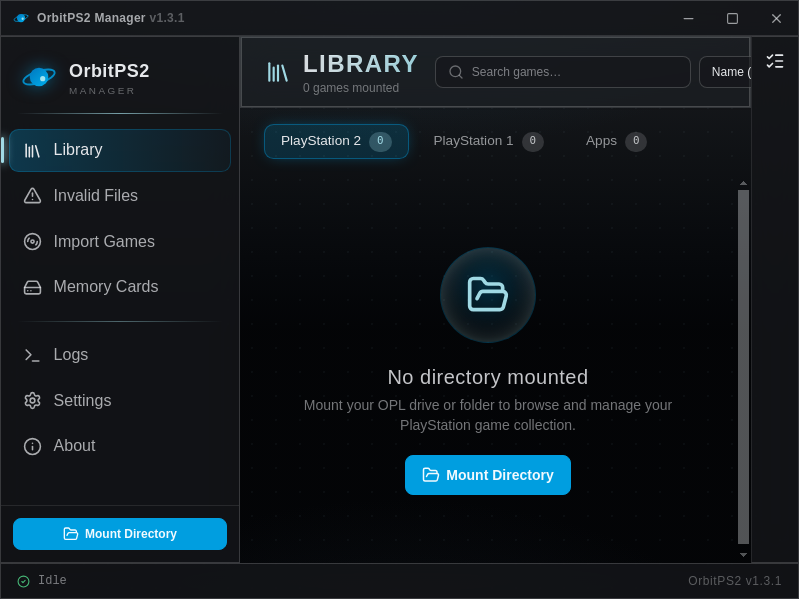Click the Memory Cards drive icon
799x599 pixels.
click(x=32, y=287)
